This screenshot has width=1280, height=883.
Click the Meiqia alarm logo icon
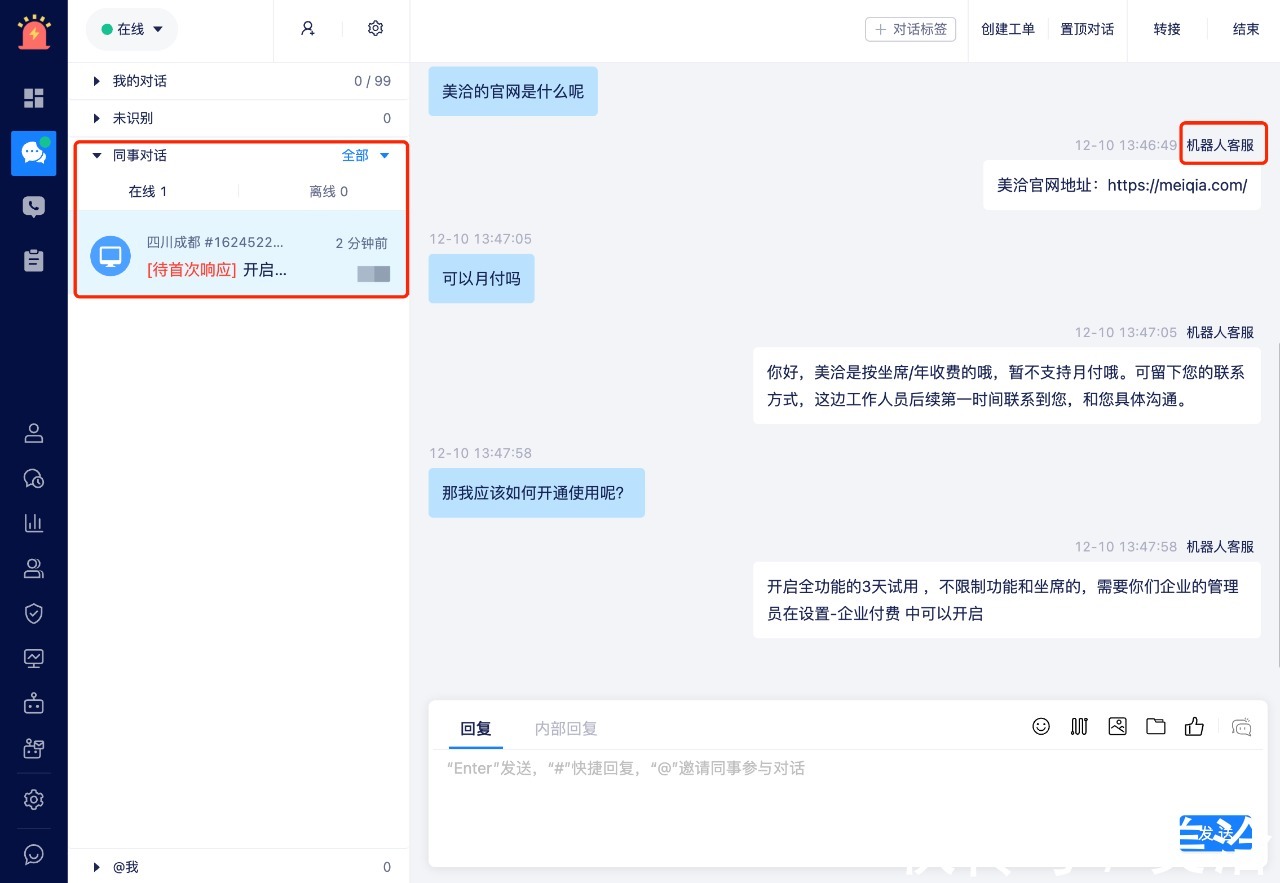(34, 32)
